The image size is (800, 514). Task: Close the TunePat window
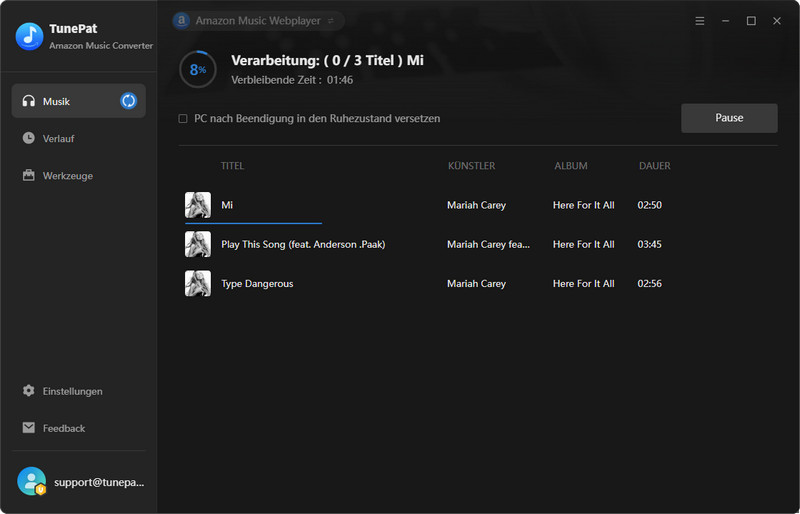pos(777,21)
